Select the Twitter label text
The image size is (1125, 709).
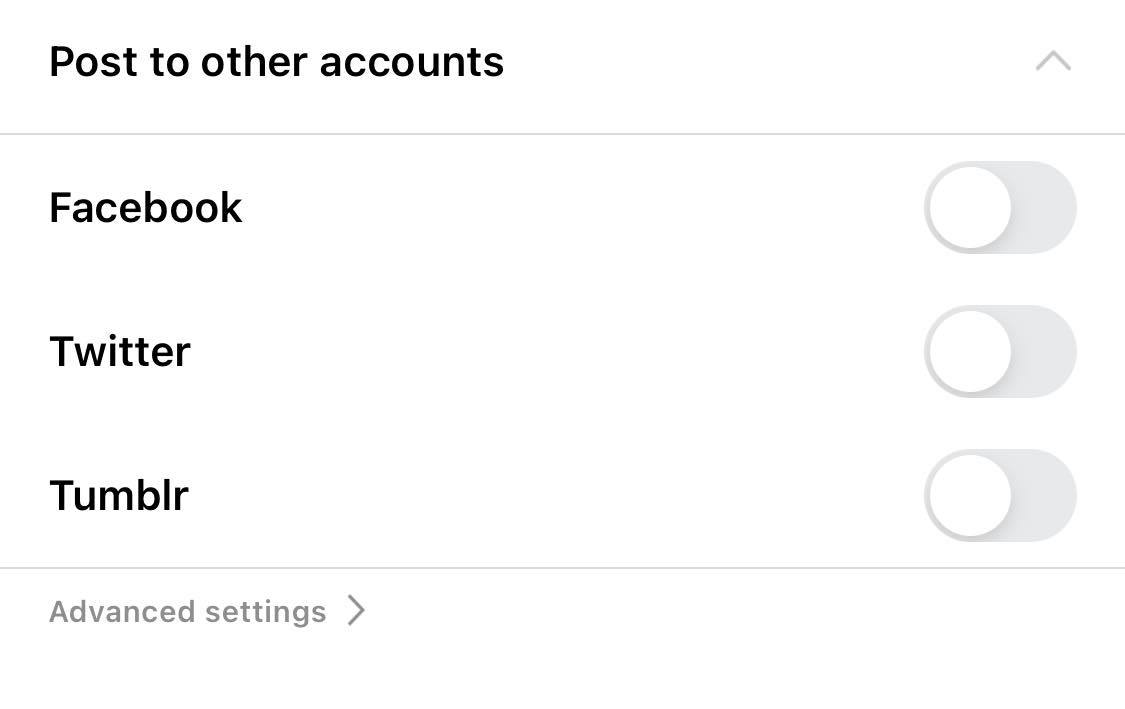120,352
